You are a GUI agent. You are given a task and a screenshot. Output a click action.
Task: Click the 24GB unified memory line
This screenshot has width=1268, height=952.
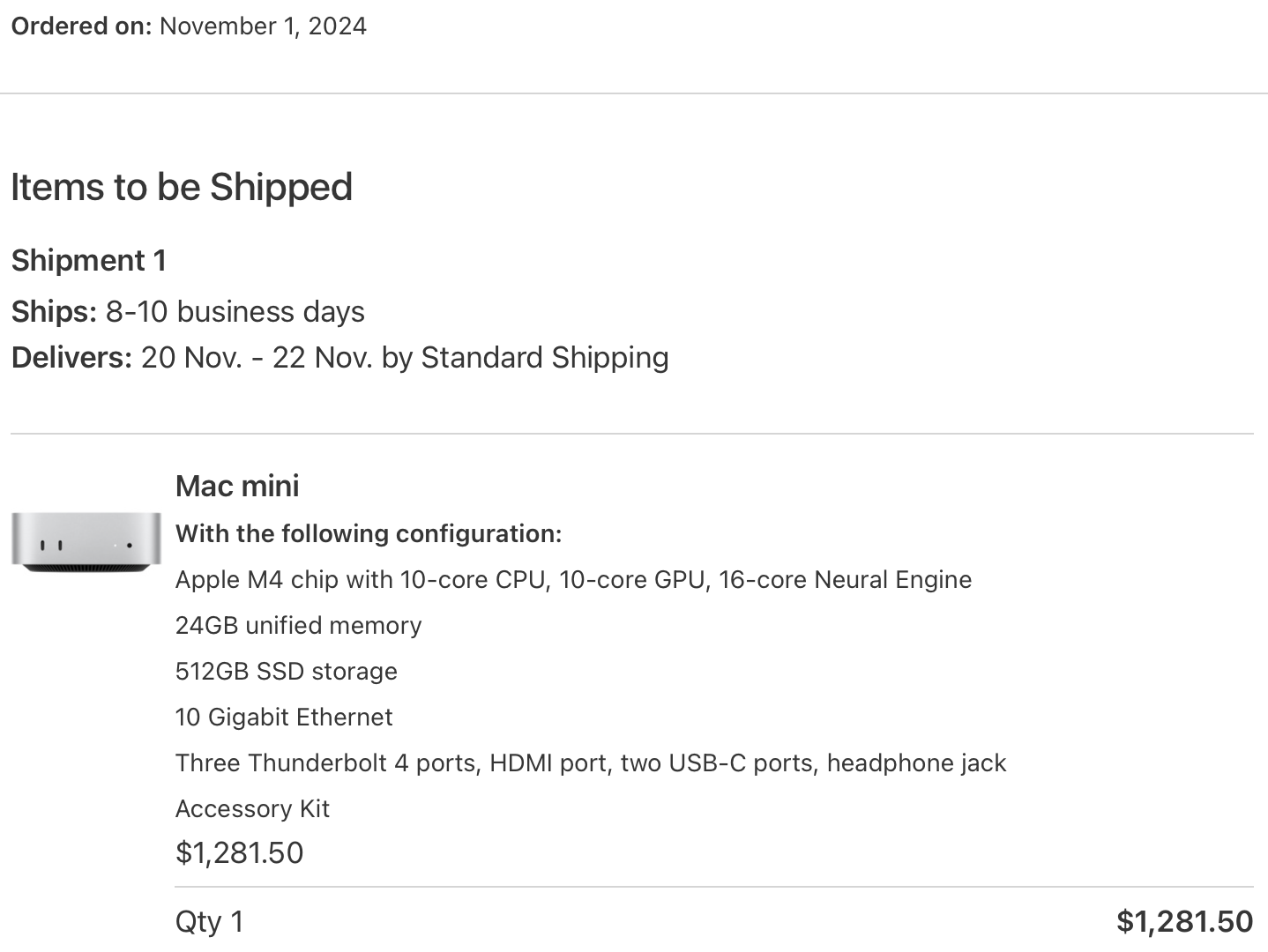click(298, 626)
